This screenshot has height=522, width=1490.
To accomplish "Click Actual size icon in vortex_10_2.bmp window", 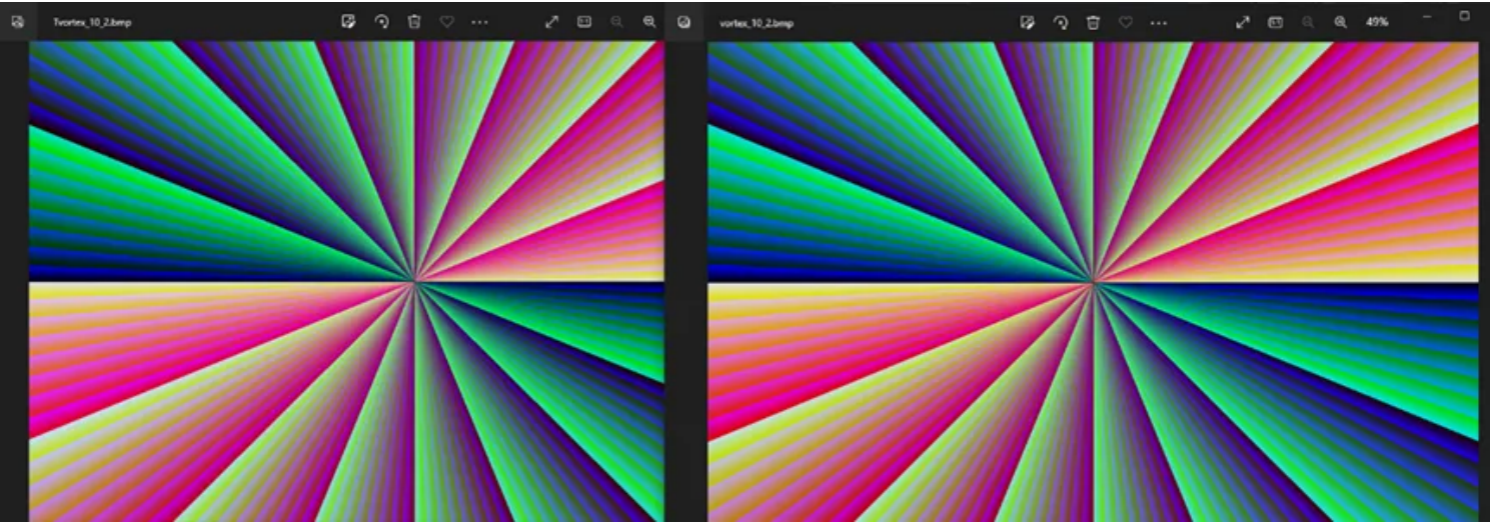I will (x=1275, y=22).
